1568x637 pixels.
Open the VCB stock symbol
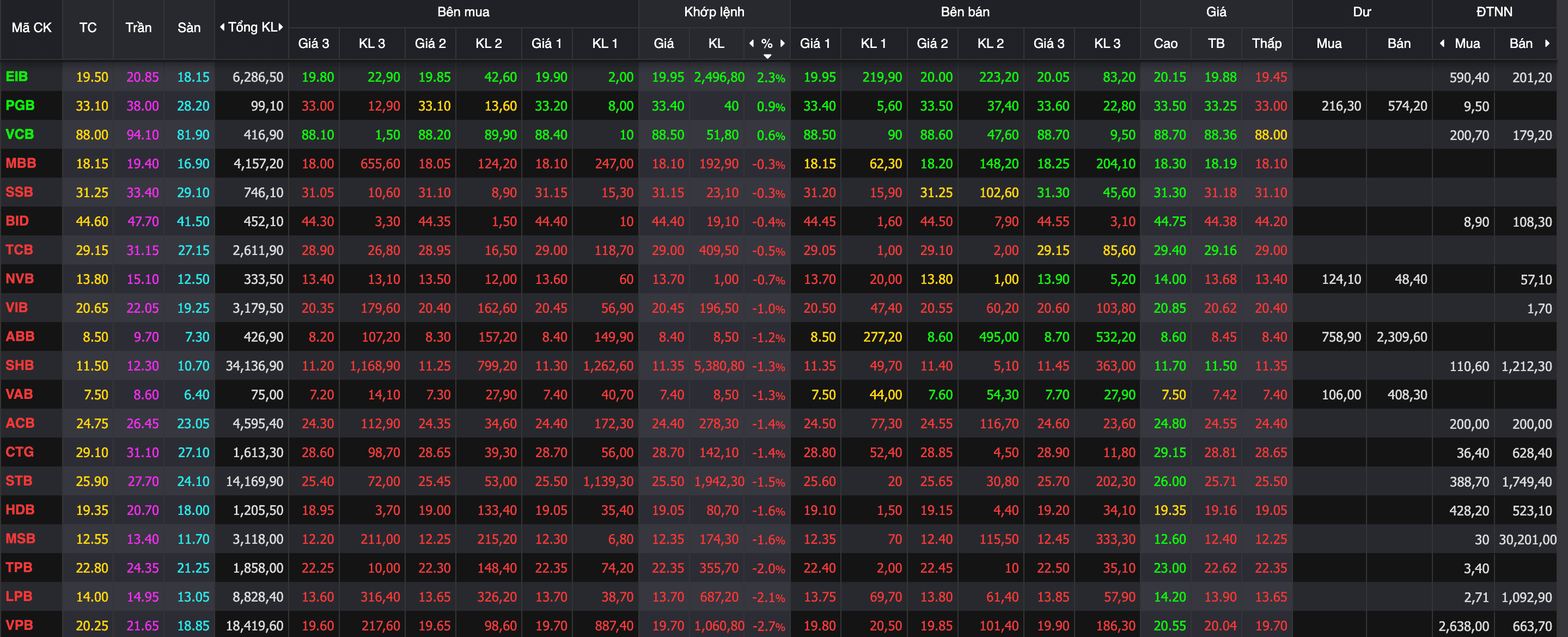[20, 134]
